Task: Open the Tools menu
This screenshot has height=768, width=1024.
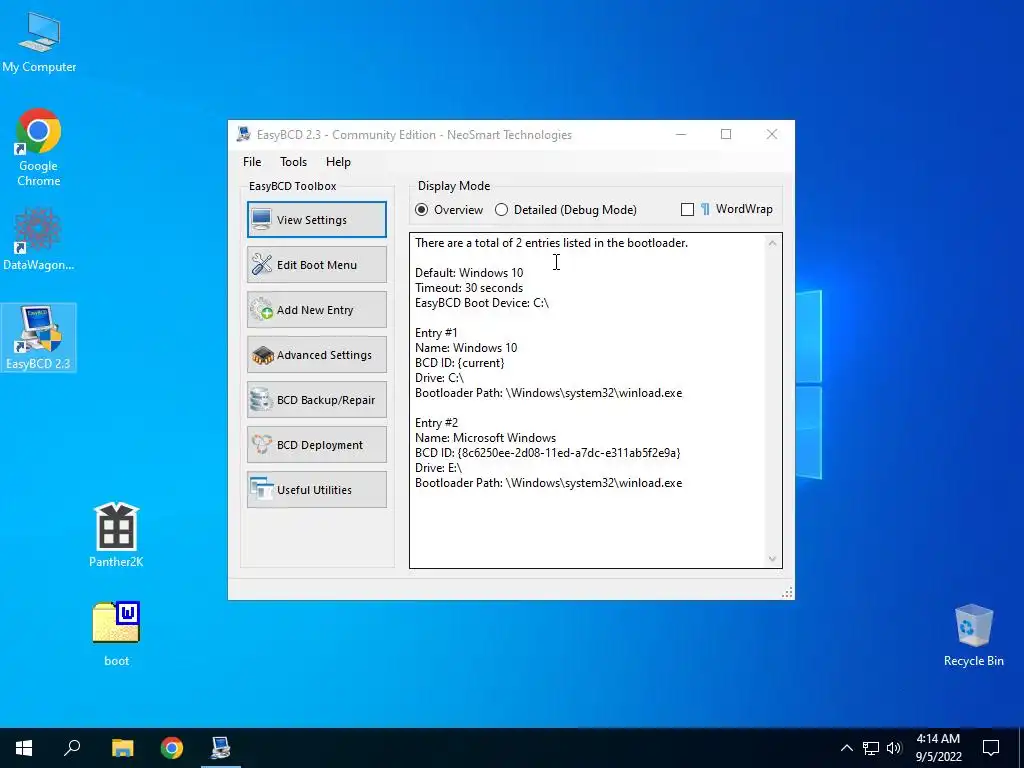Action: tap(293, 162)
